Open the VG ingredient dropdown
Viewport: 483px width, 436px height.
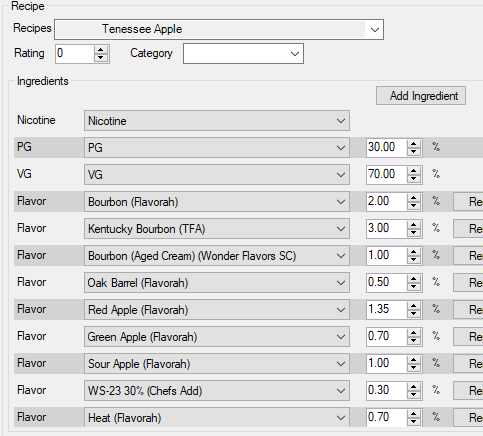pos(217,174)
